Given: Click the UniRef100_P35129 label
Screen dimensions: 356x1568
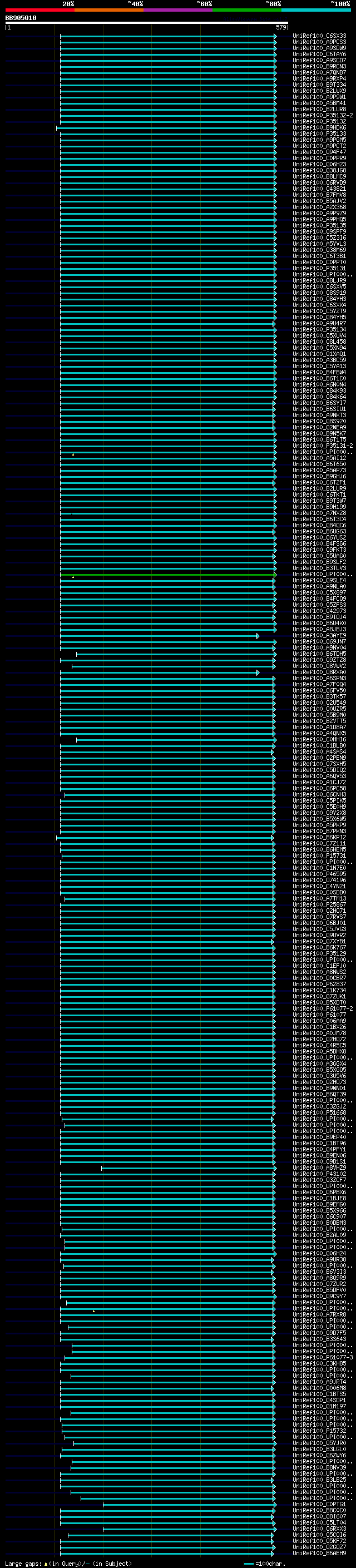Looking at the screenshot, I should coord(319,954).
